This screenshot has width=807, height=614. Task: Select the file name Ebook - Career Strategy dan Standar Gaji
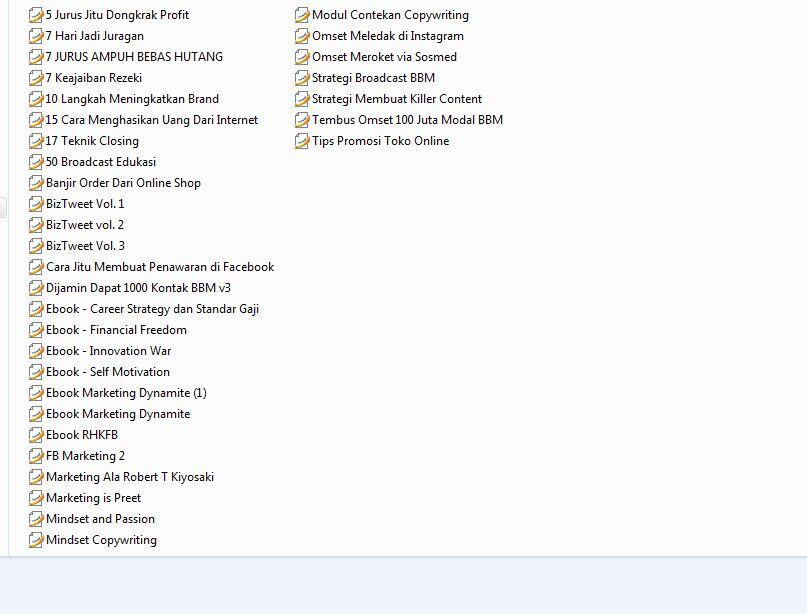tap(152, 309)
